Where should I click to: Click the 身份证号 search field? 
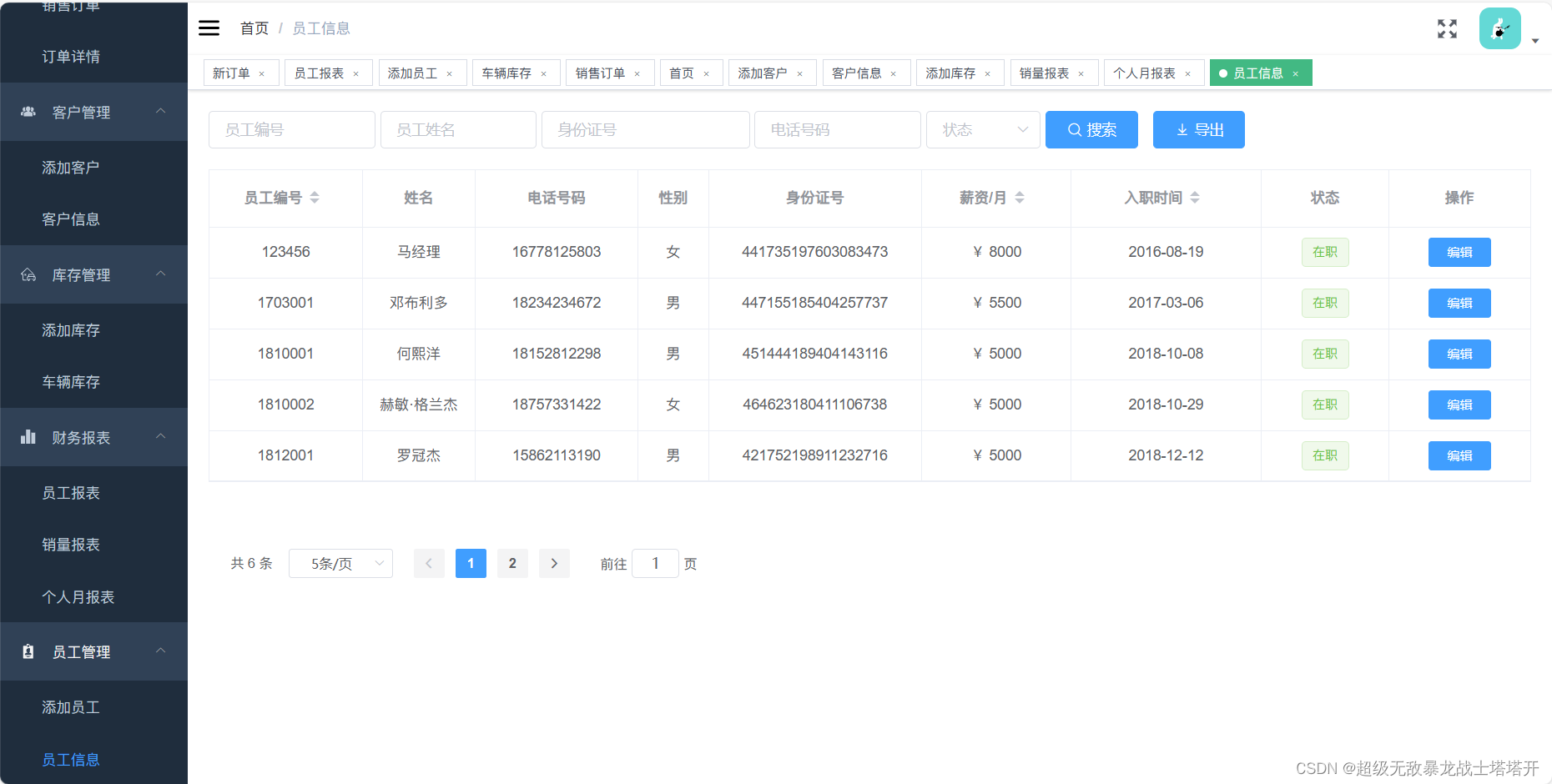(x=646, y=130)
